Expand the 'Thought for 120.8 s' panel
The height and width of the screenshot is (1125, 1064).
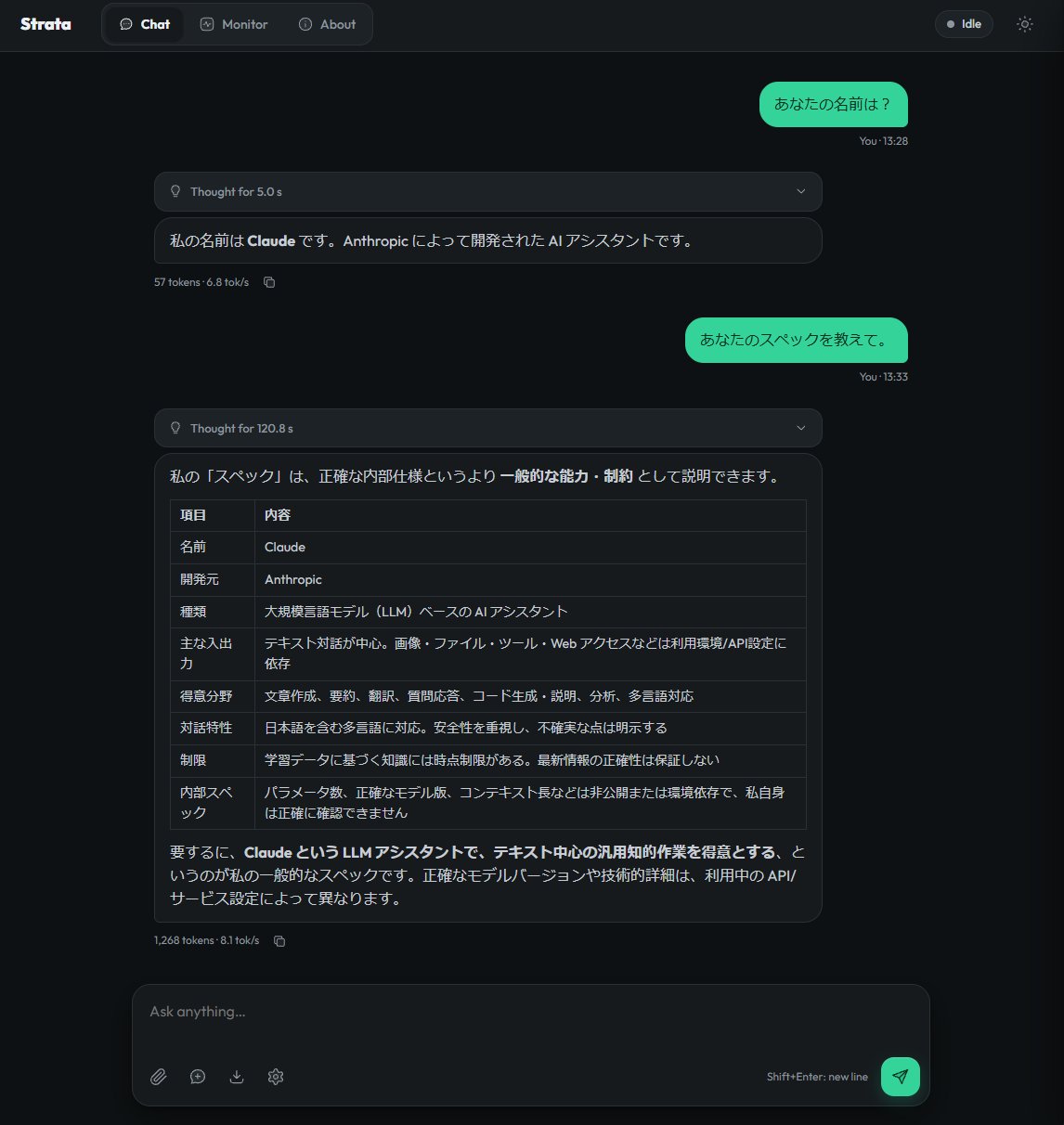coord(488,428)
